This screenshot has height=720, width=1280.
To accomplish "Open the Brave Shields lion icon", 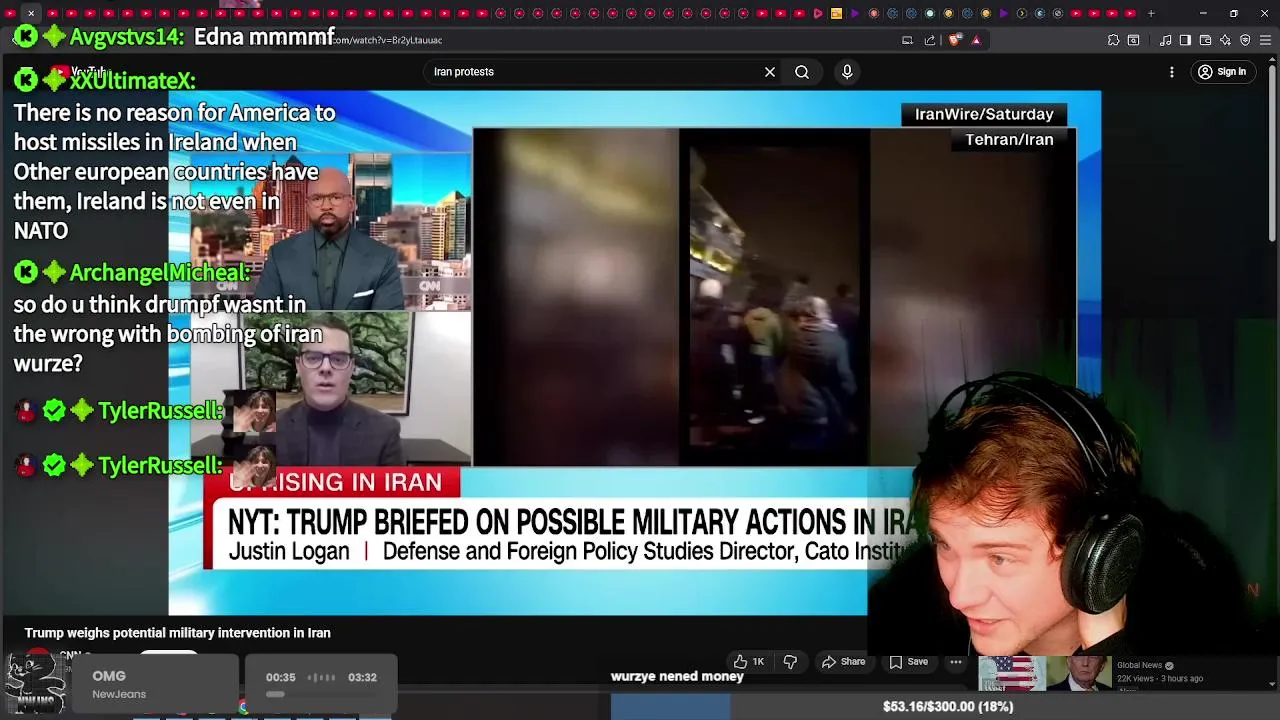I will (x=954, y=40).
